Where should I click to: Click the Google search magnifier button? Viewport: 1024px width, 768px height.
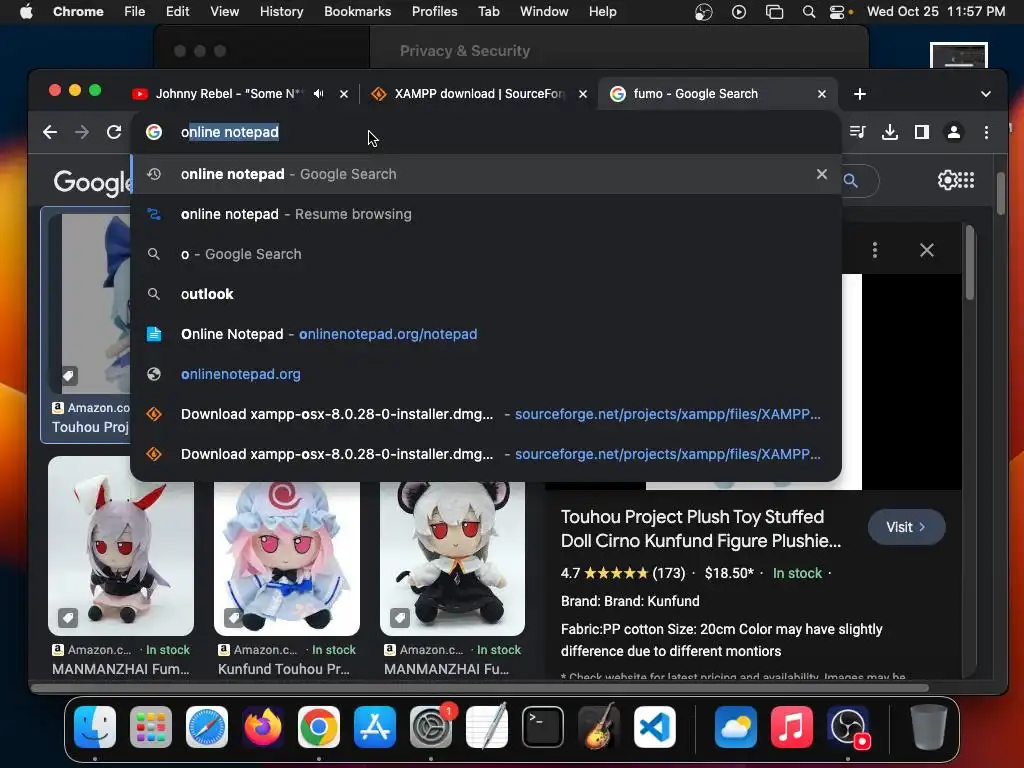coord(850,180)
